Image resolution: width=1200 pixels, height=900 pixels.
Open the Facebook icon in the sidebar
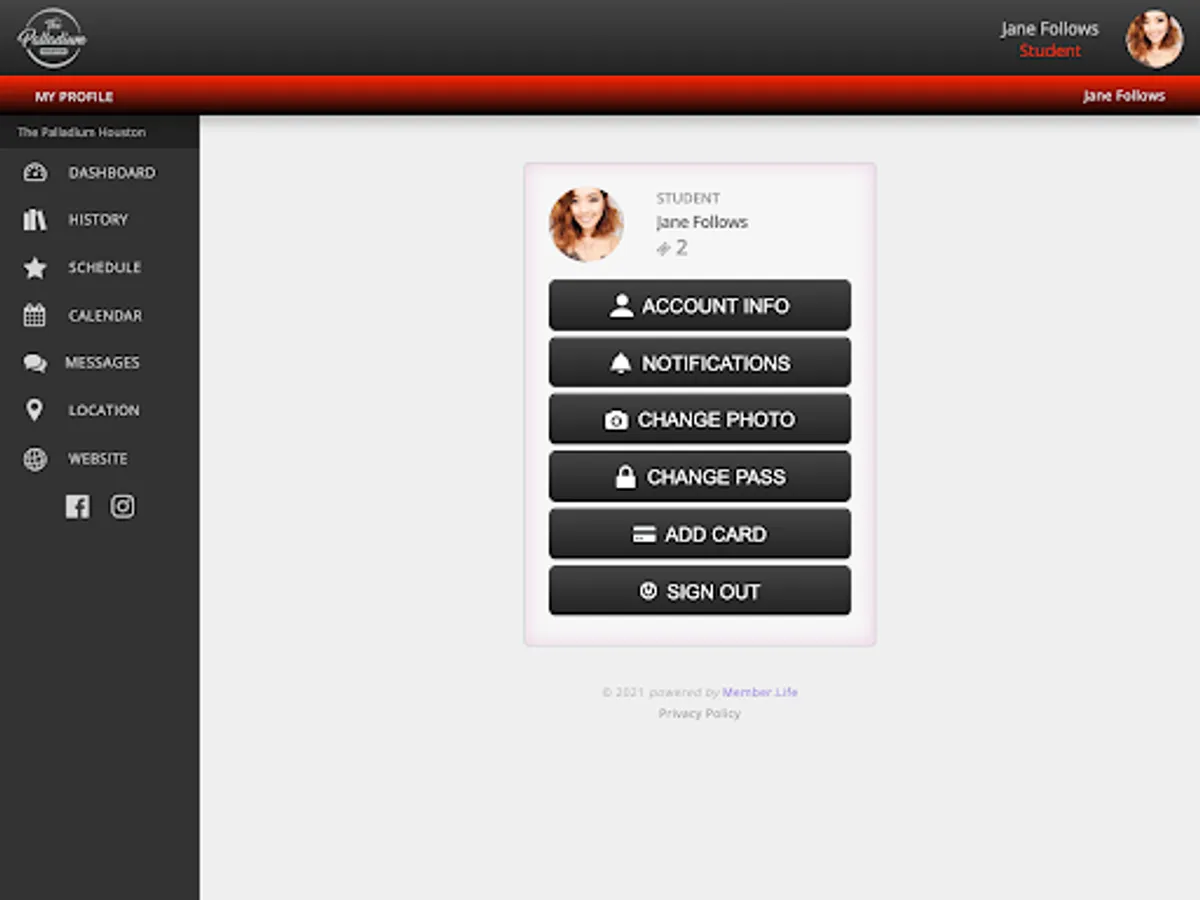(77, 507)
